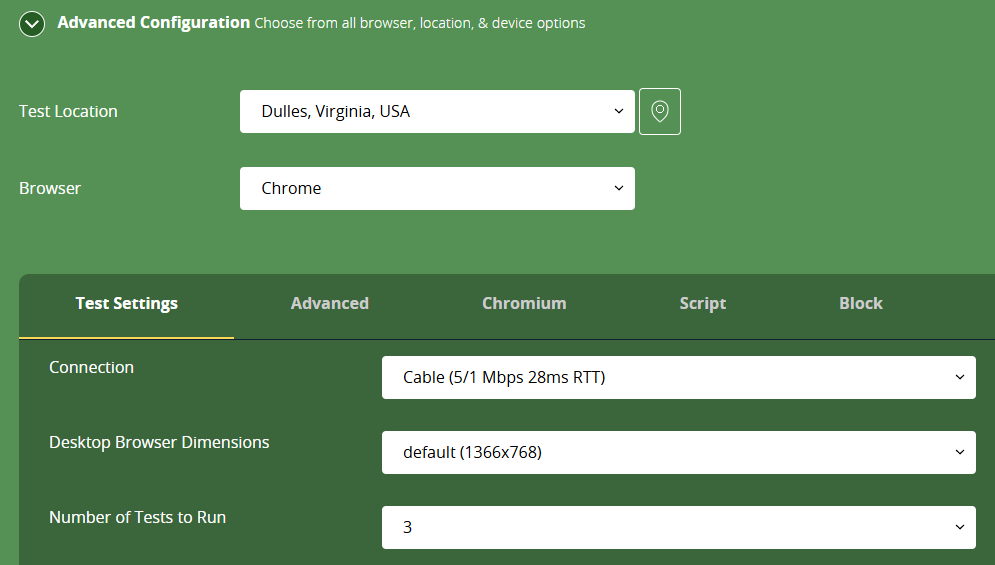Click the Browser field label

pyautogui.click(x=49, y=189)
